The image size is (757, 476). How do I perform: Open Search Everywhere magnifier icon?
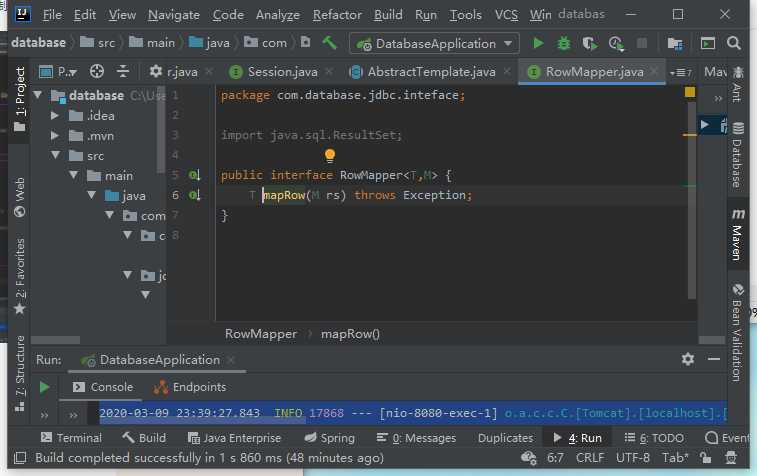[734, 43]
